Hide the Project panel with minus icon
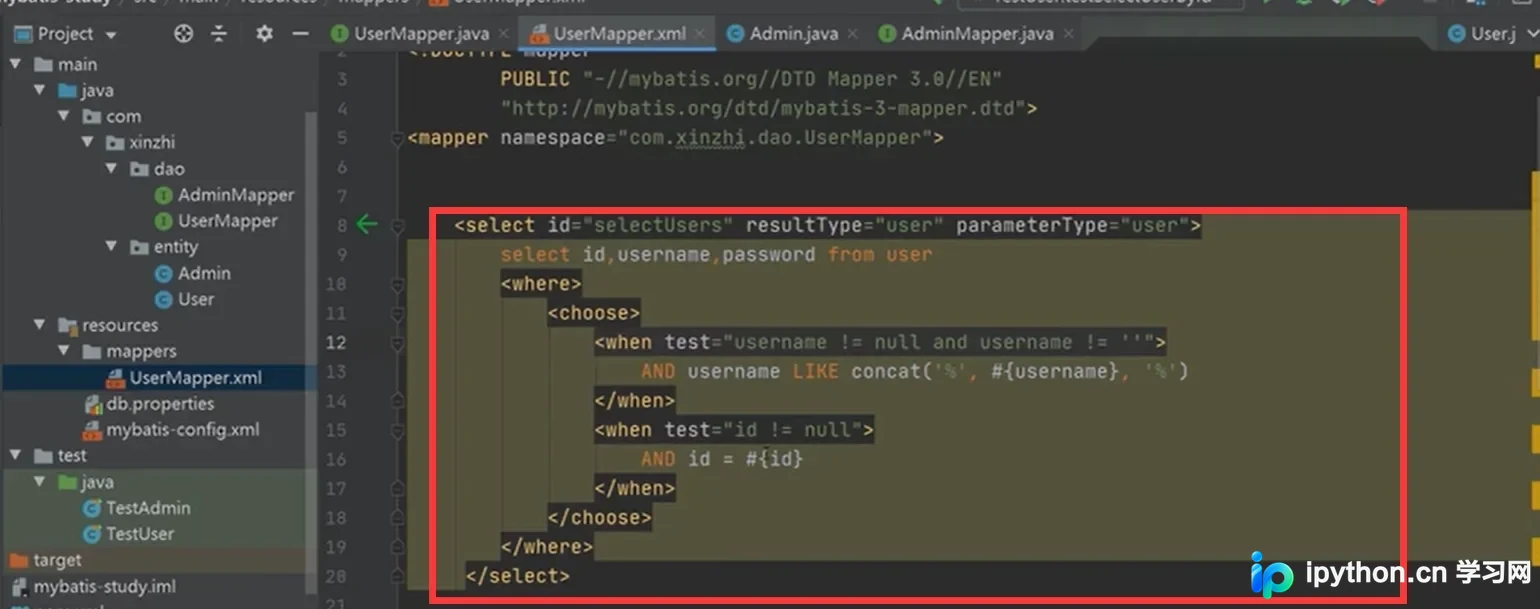Viewport: 1540px width, 609px height. (299, 34)
